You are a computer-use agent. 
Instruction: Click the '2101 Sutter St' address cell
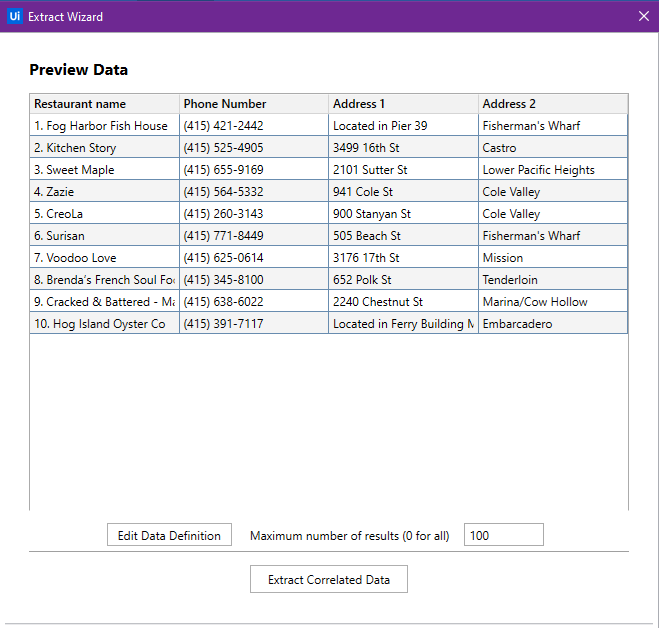403,169
